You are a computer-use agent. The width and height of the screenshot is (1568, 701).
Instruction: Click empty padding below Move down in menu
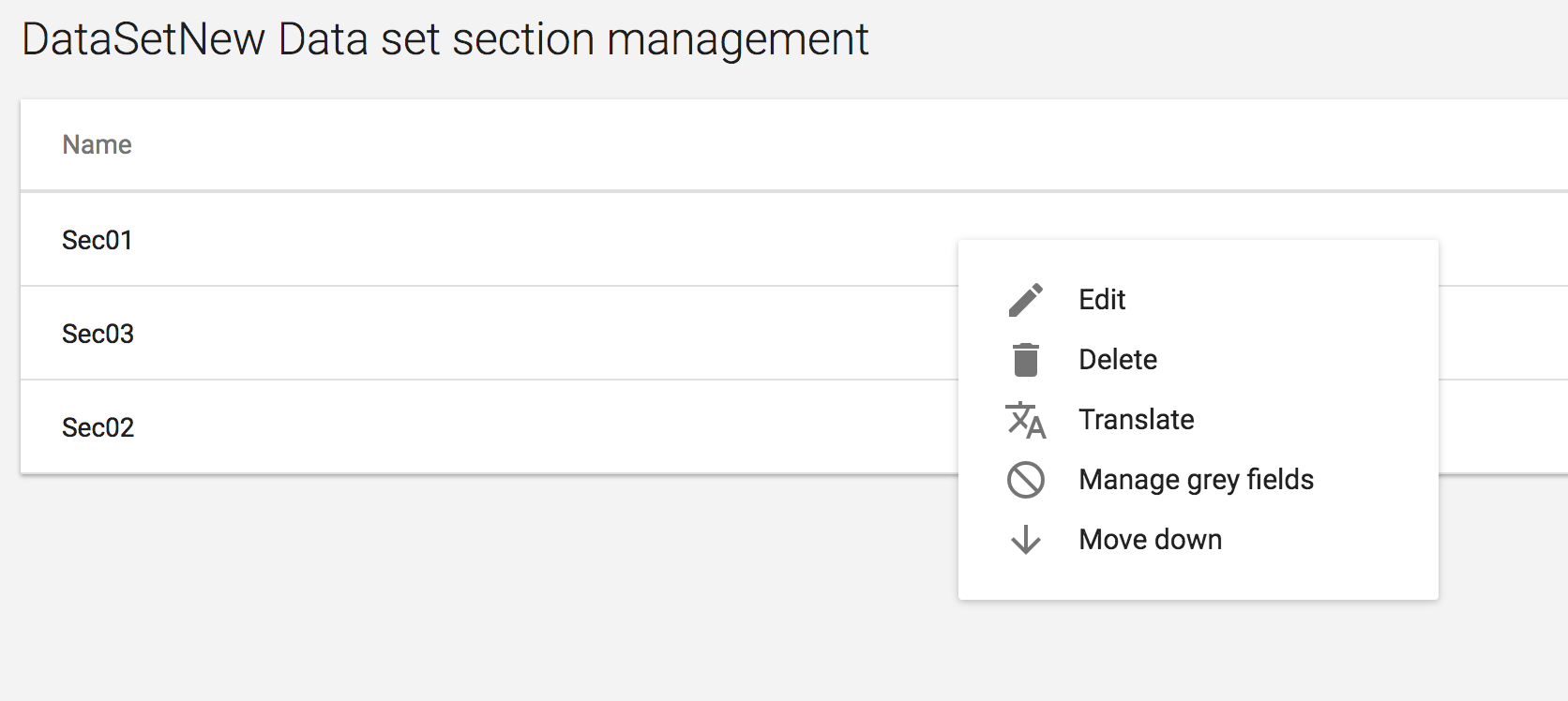(x=1198, y=581)
